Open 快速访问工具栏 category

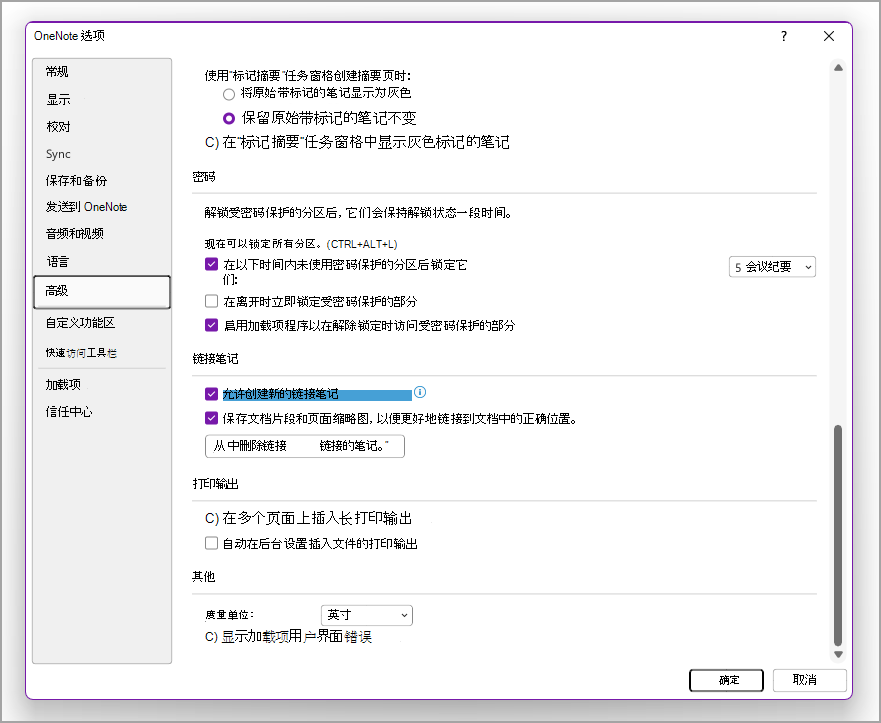coord(102,353)
